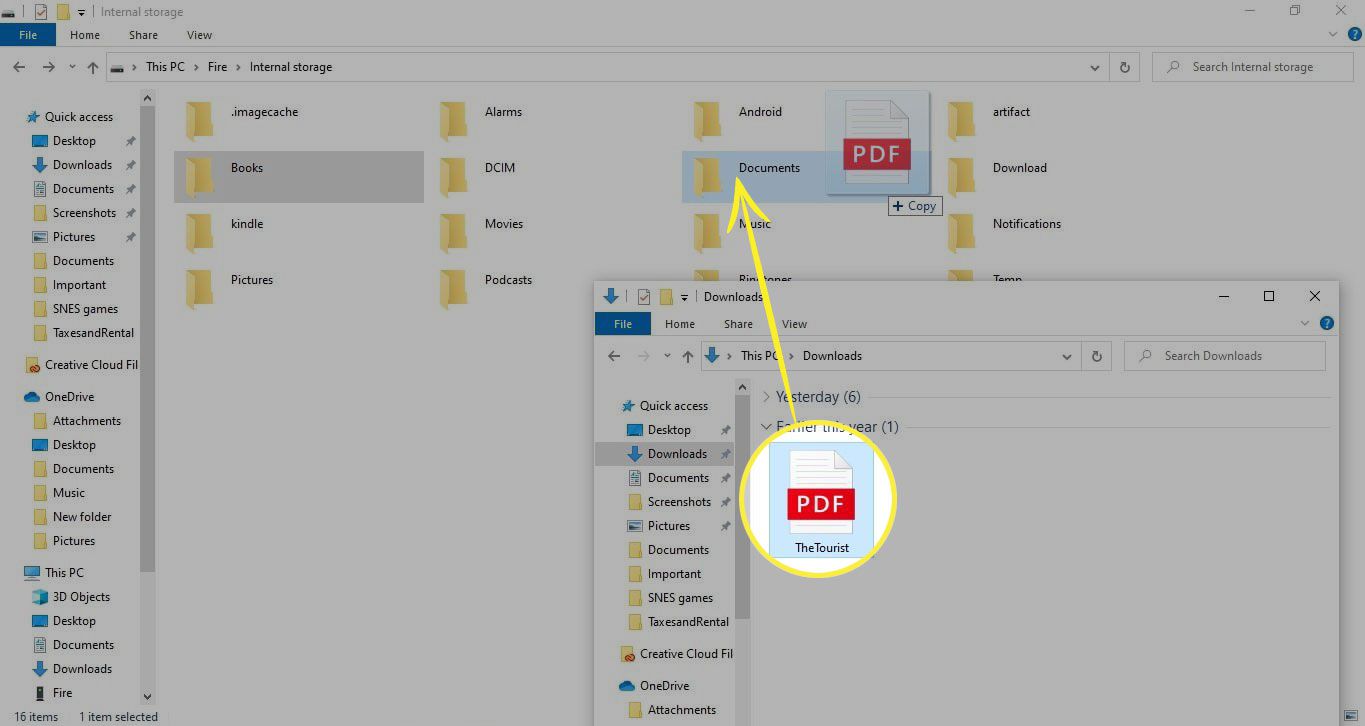The width and height of the screenshot is (1365, 726).
Task: Expand ribbon in Downloads window
Action: (x=1304, y=323)
